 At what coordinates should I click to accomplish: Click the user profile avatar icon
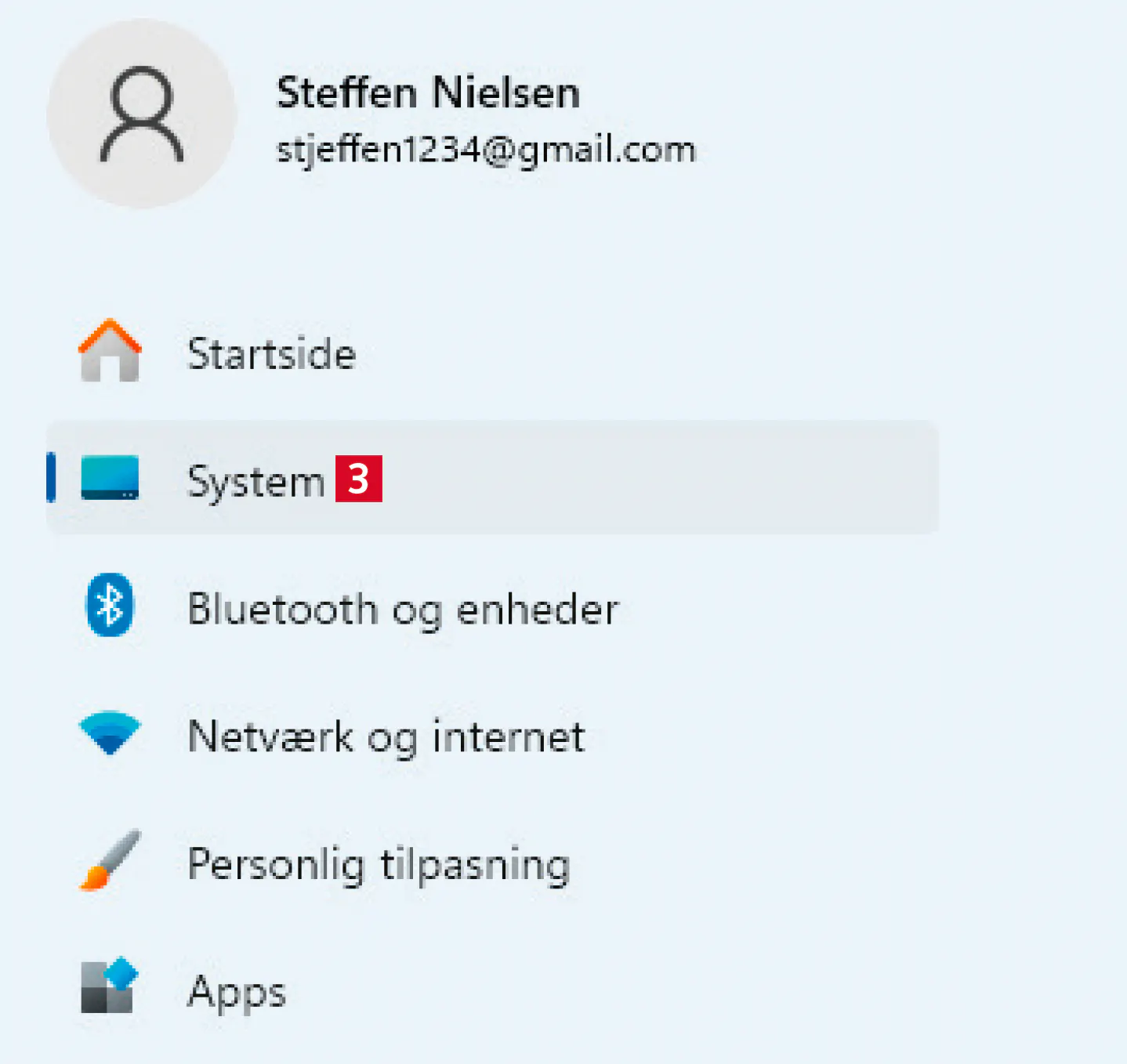click(x=141, y=114)
